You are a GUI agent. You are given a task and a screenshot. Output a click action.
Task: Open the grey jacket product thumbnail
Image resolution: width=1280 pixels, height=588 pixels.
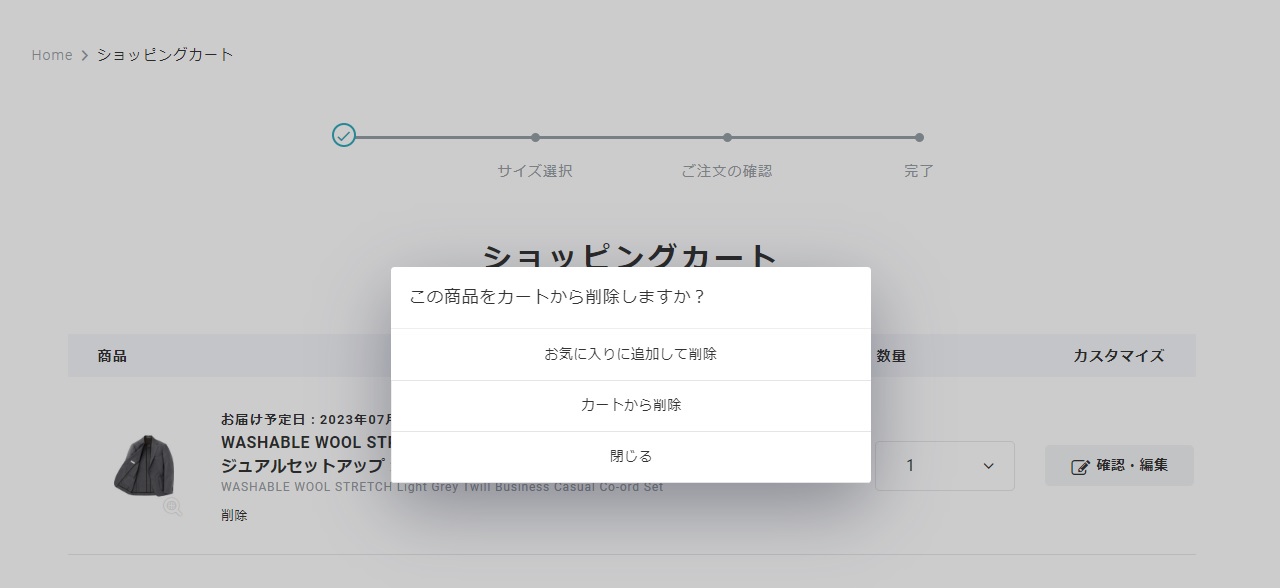(x=146, y=464)
